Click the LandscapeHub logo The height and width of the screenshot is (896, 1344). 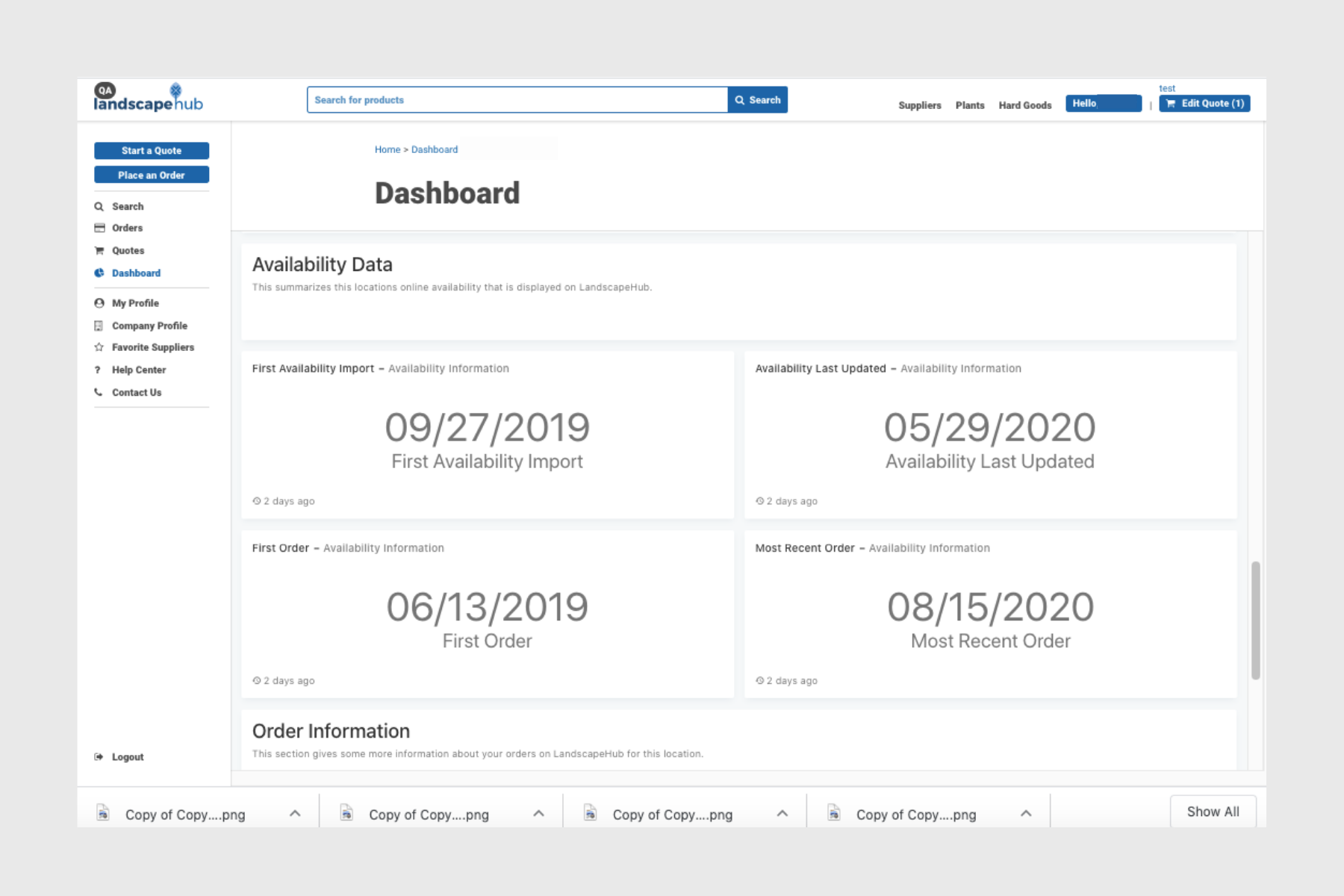148,99
